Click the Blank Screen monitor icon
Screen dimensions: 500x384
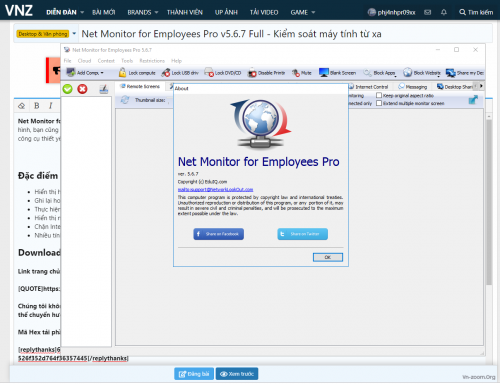click(324, 72)
